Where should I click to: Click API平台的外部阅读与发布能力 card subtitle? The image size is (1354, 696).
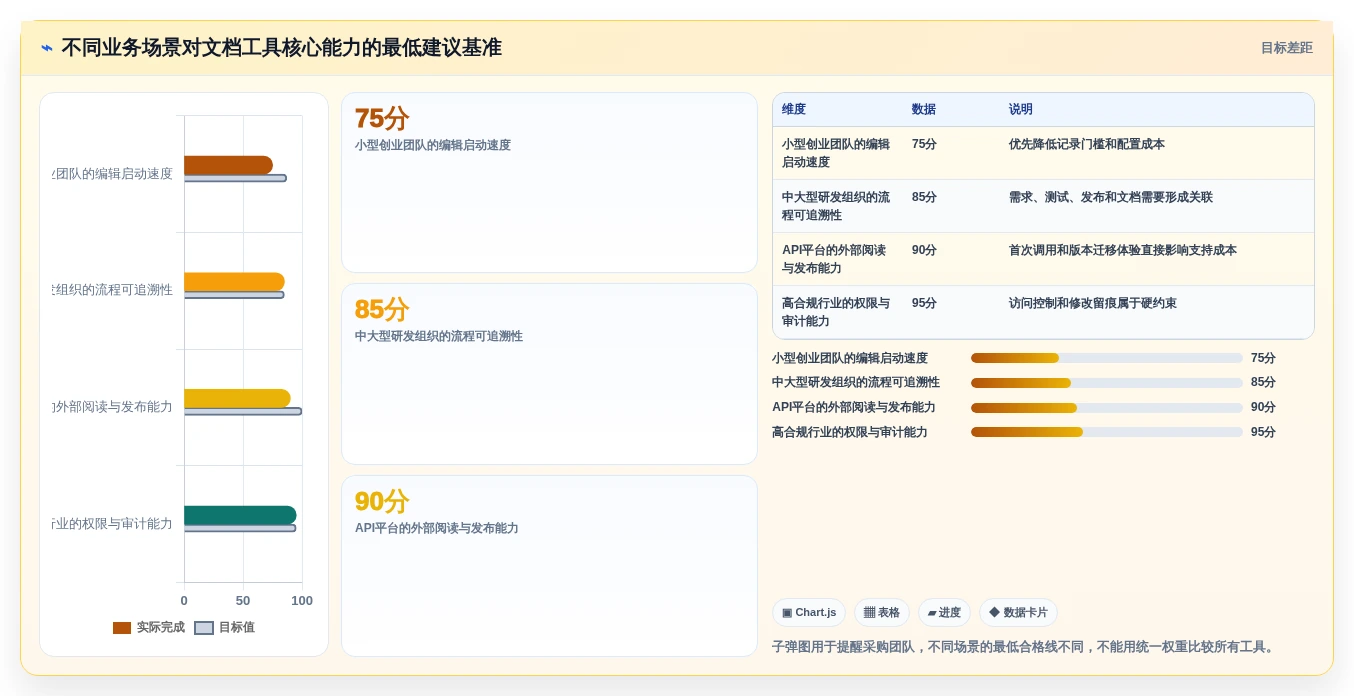pyautogui.click(x=437, y=528)
